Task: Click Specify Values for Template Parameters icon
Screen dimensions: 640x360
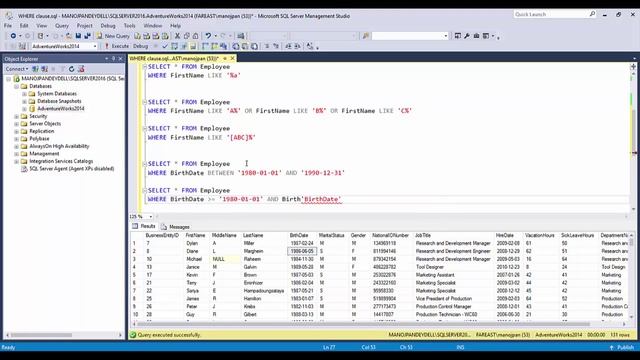Action: [x=310, y=46]
